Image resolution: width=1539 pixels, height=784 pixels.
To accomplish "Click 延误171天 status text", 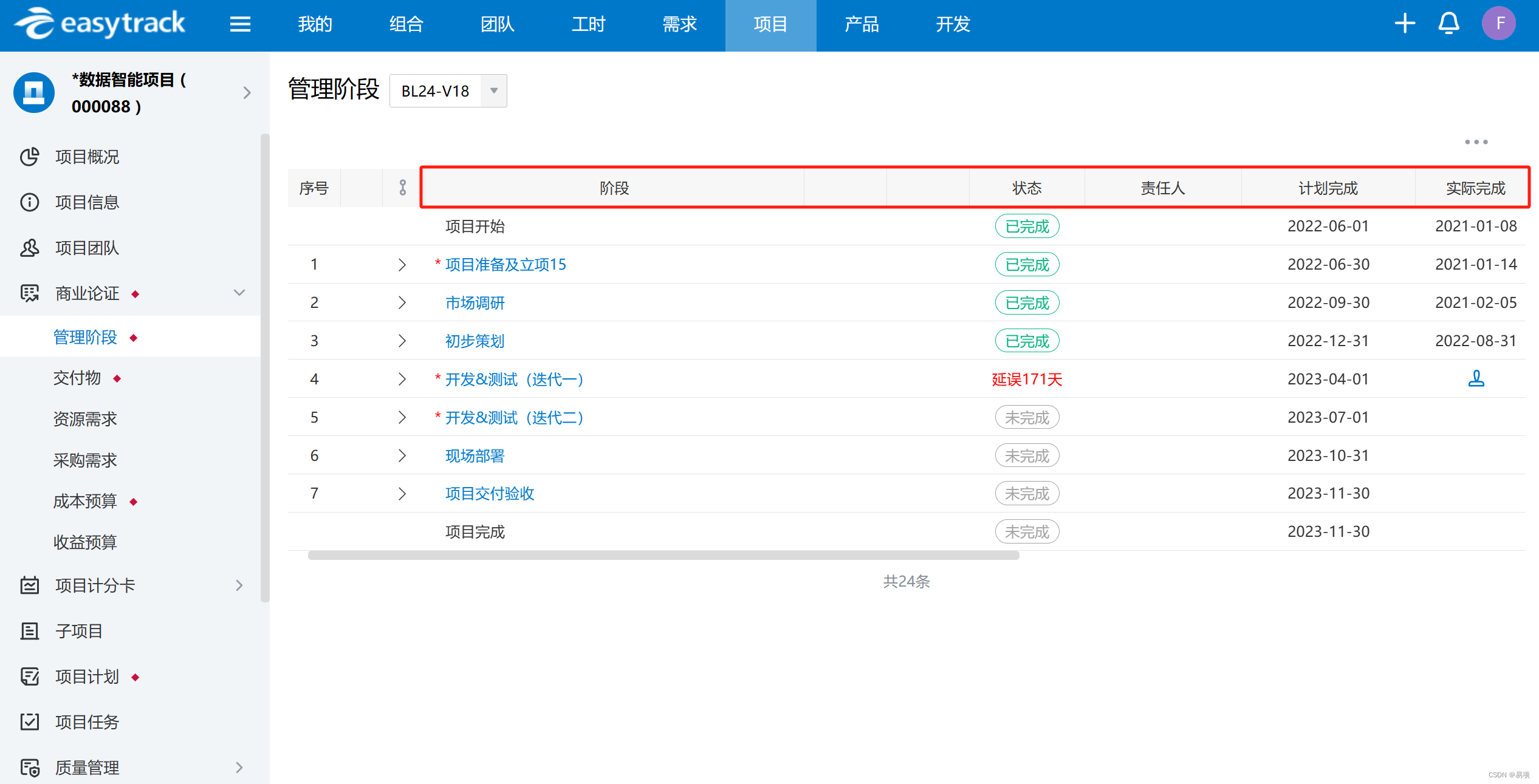I will click(x=1027, y=379).
